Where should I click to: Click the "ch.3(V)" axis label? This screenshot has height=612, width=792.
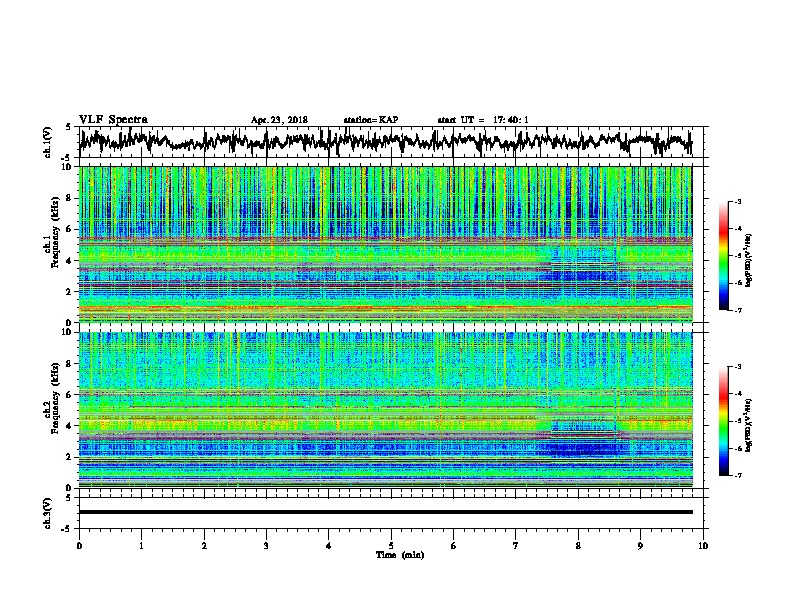coord(48,513)
